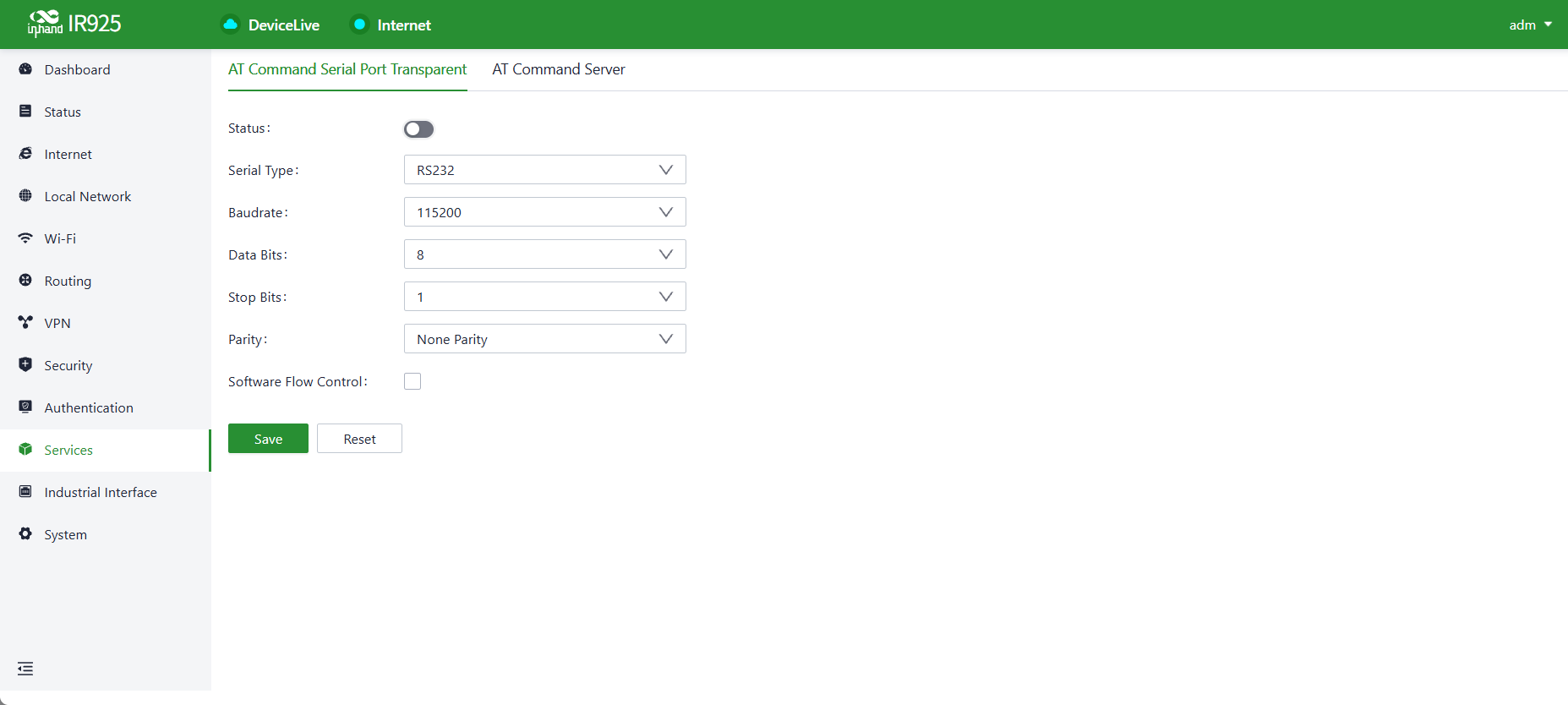Image resolution: width=1568 pixels, height=705 pixels.
Task: Expand the Stop Bits dropdown
Action: click(x=545, y=297)
